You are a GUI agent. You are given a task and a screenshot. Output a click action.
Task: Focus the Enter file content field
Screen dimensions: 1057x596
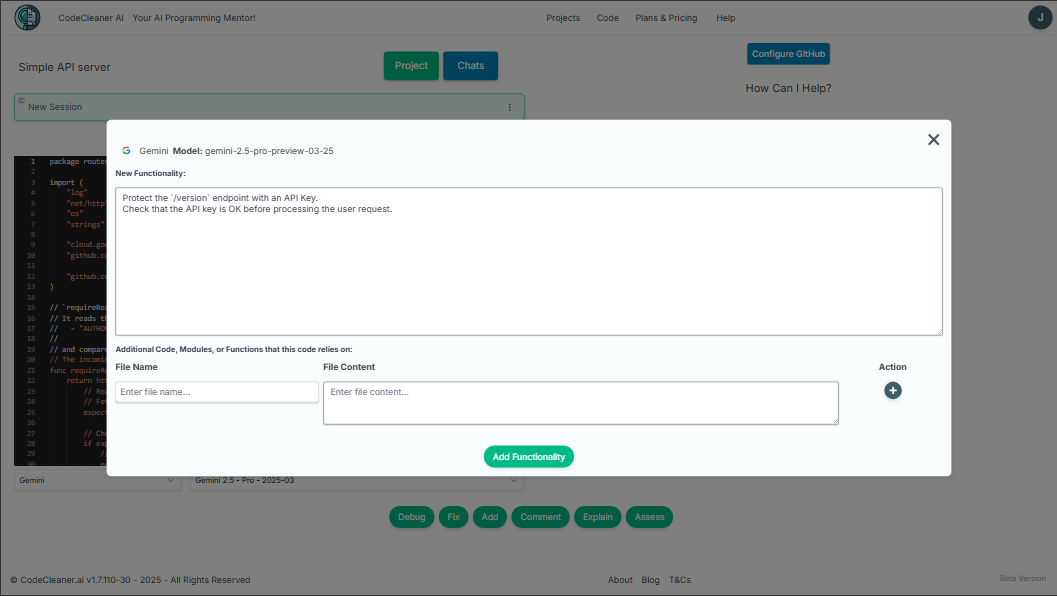[x=581, y=403]
